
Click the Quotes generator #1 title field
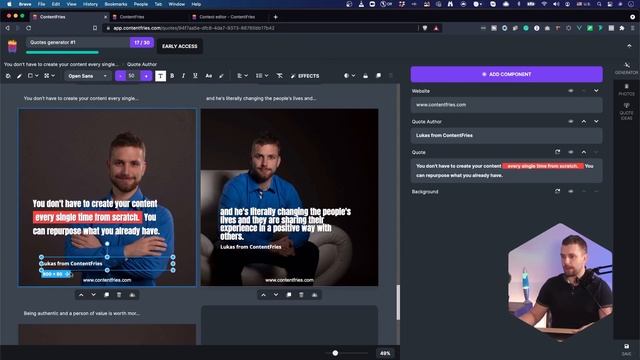pos(78,42)
